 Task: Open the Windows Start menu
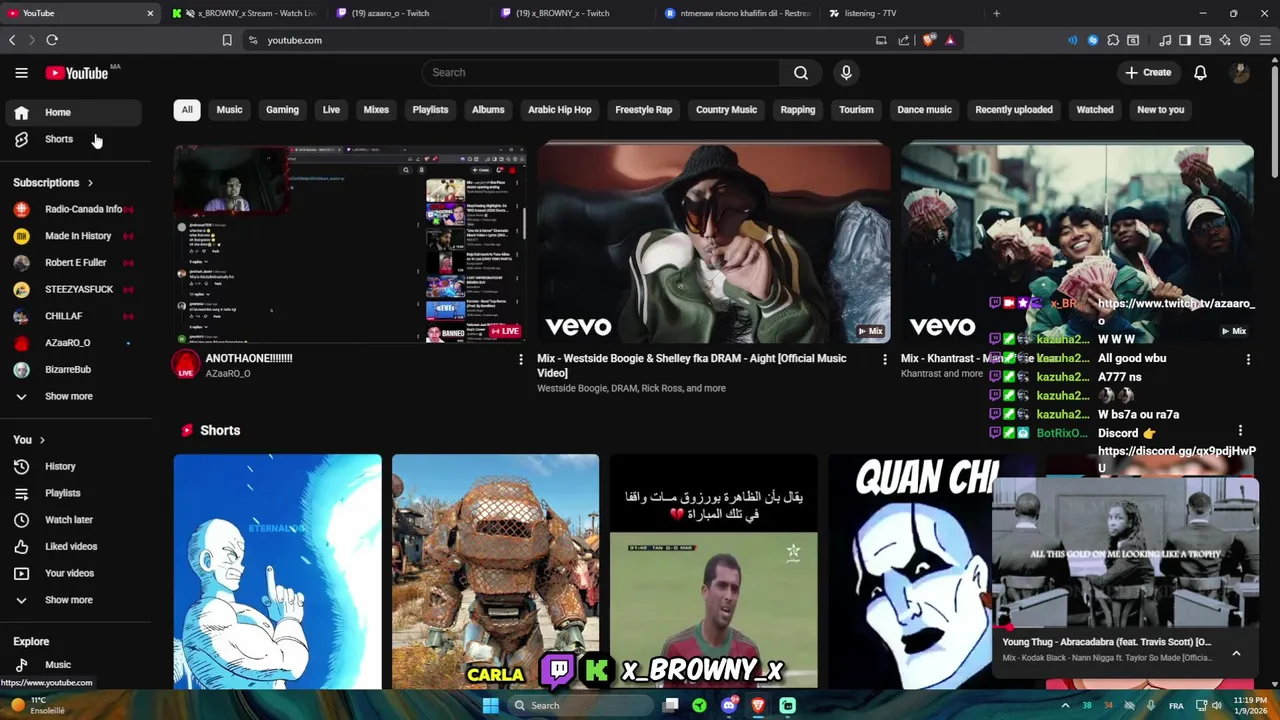(490, 705)
